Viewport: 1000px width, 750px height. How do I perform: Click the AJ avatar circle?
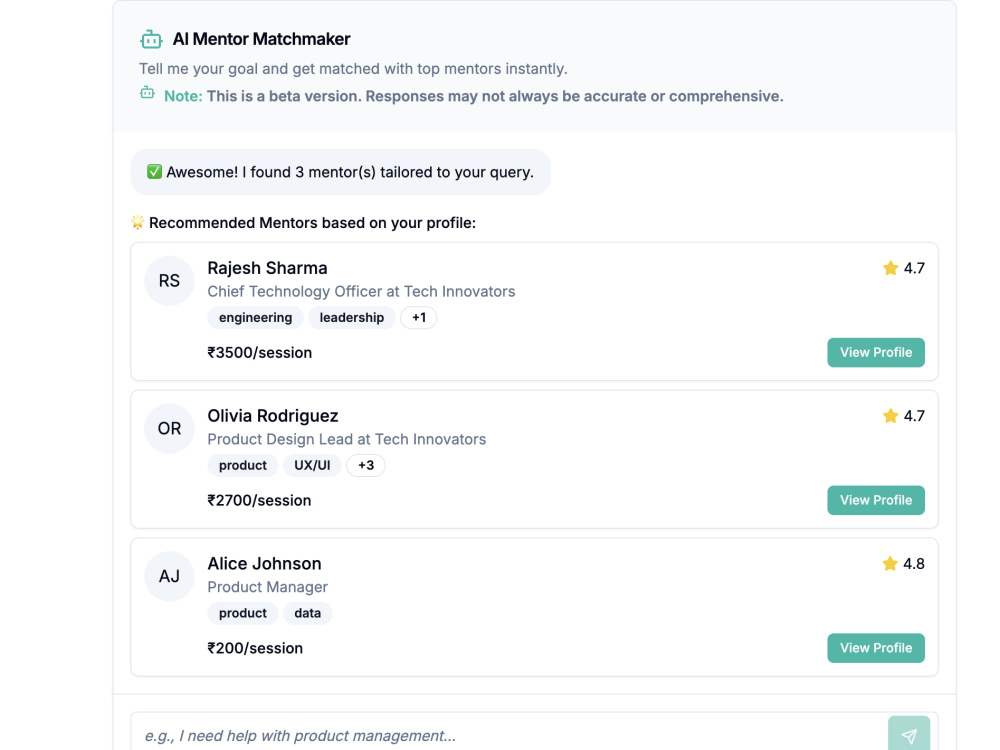(x=169, y=577)
